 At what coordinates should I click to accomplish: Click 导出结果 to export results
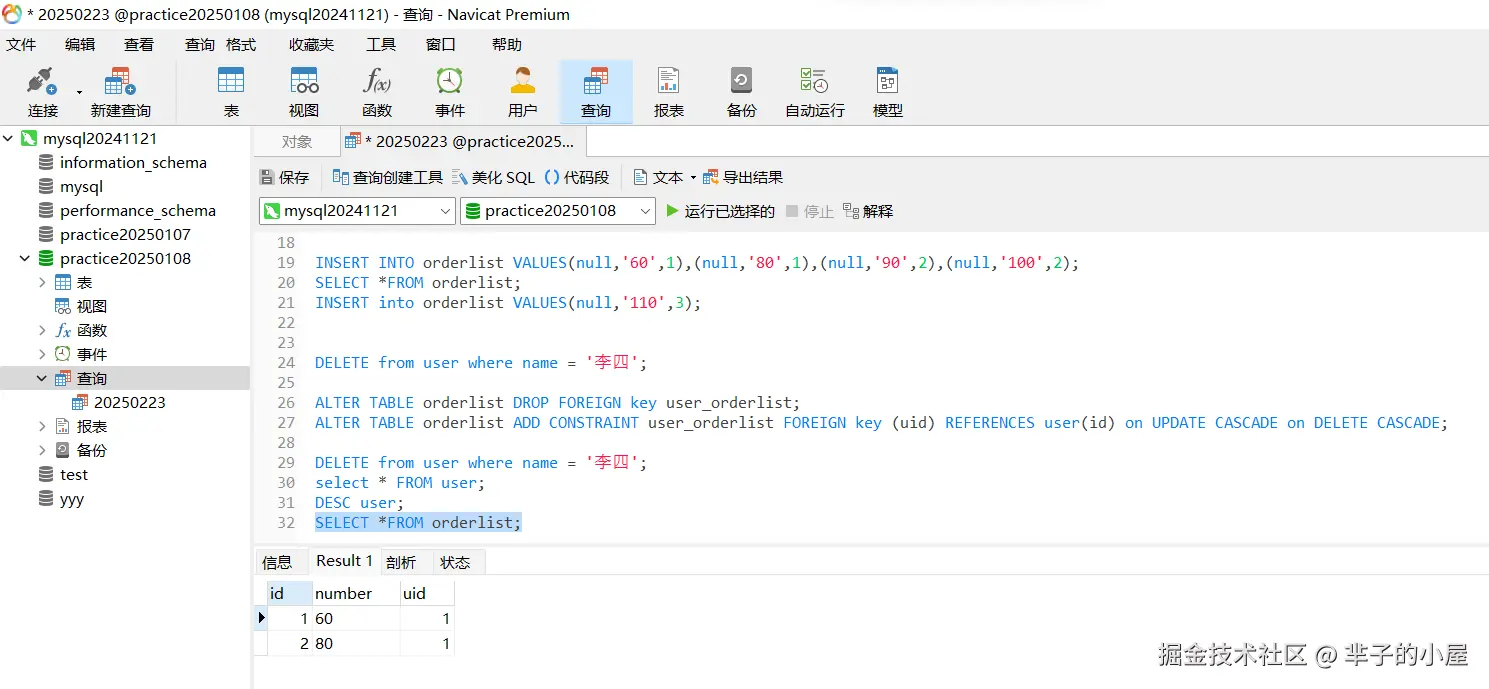coord(743,177)
